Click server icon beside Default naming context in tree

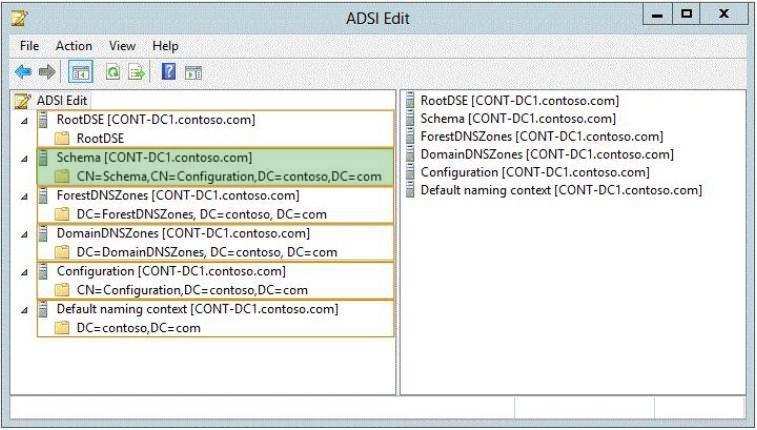coord(43,309)
